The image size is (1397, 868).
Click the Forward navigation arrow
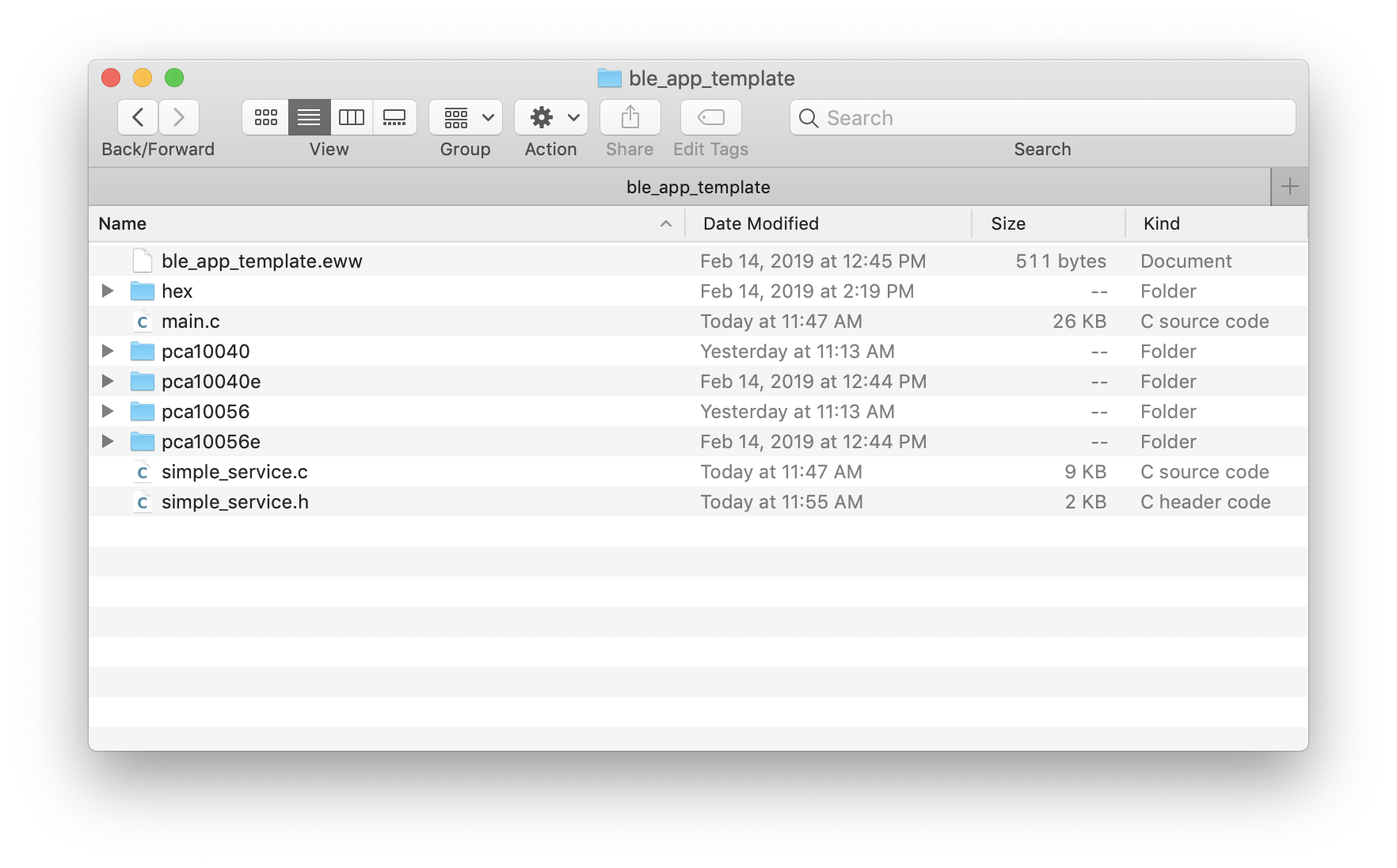[179, 118]
